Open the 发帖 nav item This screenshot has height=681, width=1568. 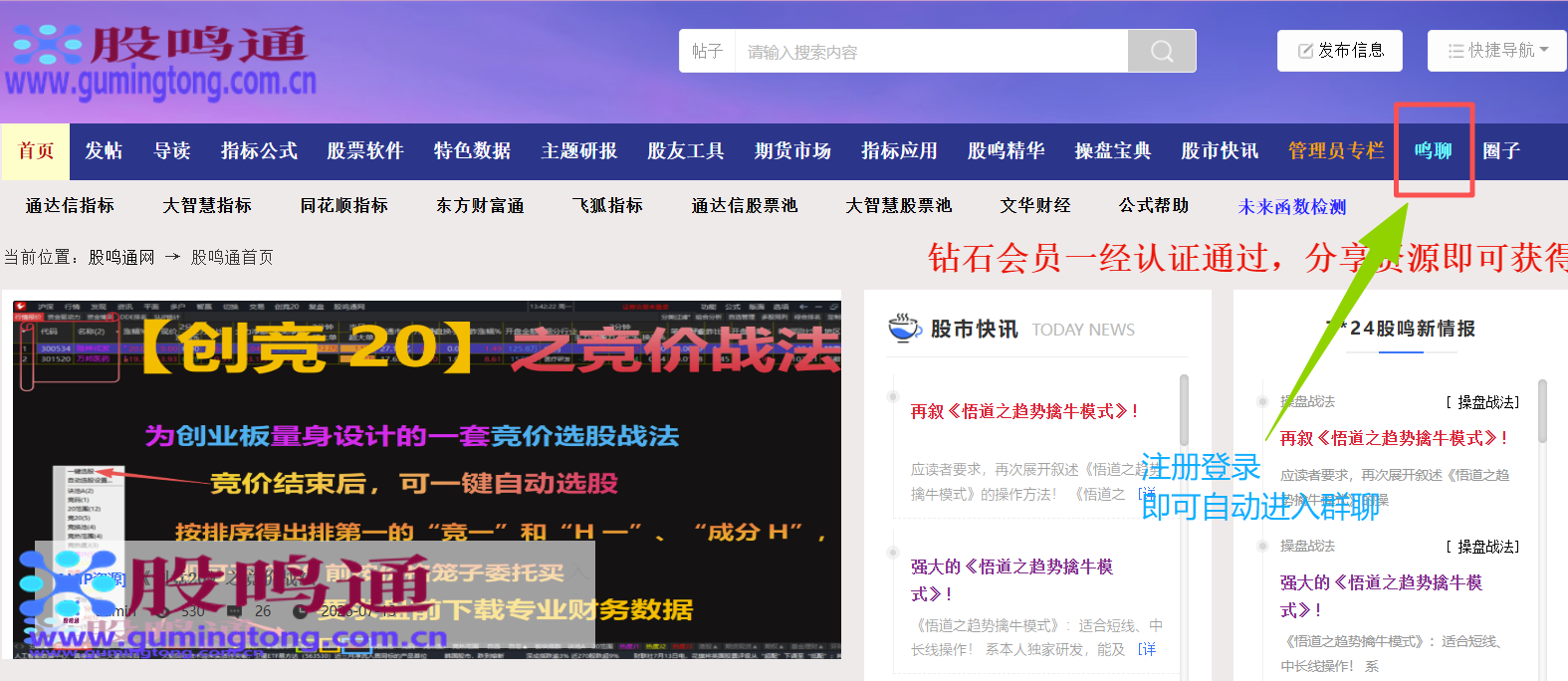coord(104,151)
